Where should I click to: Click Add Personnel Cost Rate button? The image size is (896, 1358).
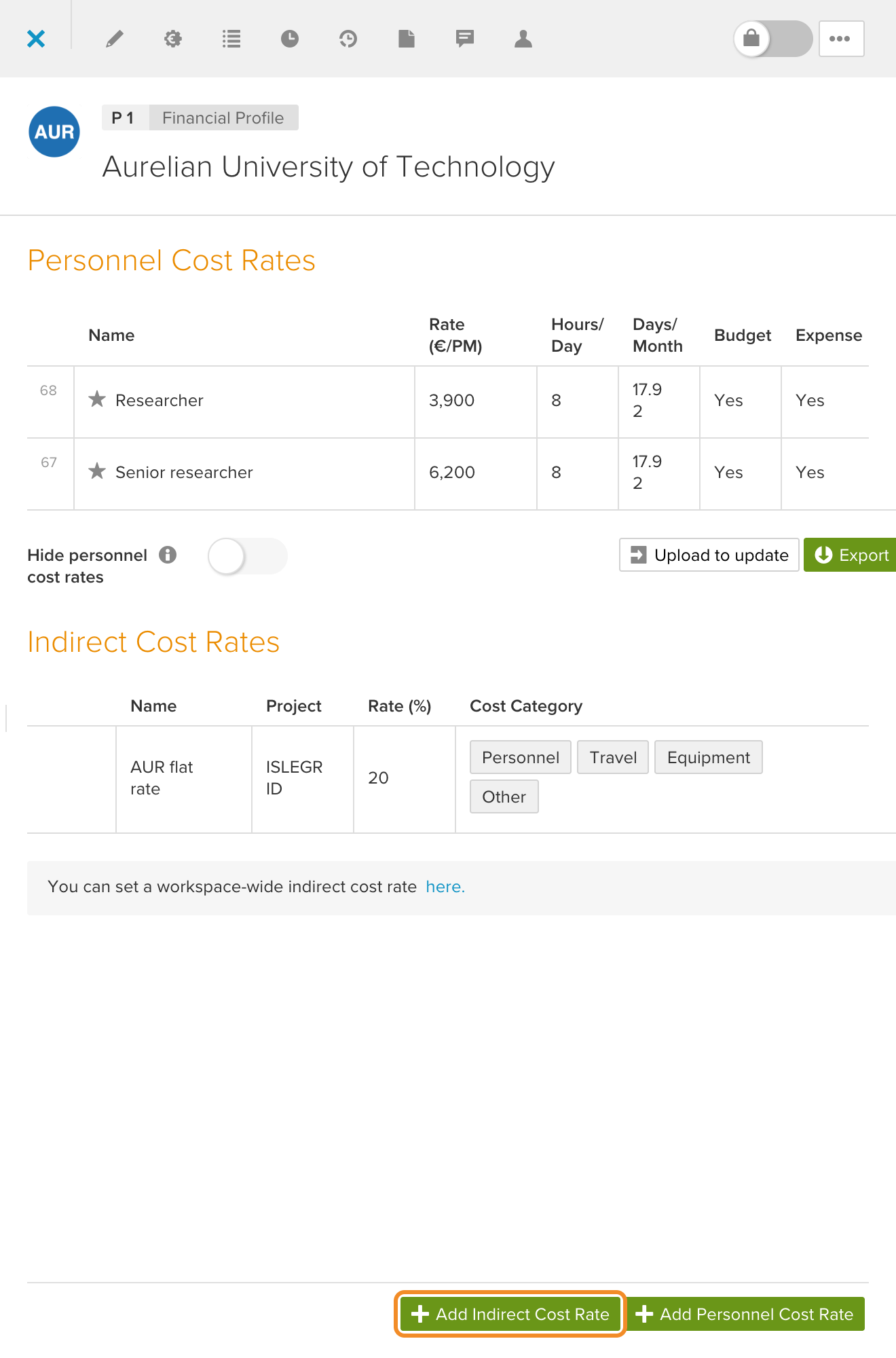tap(745, 1314)
